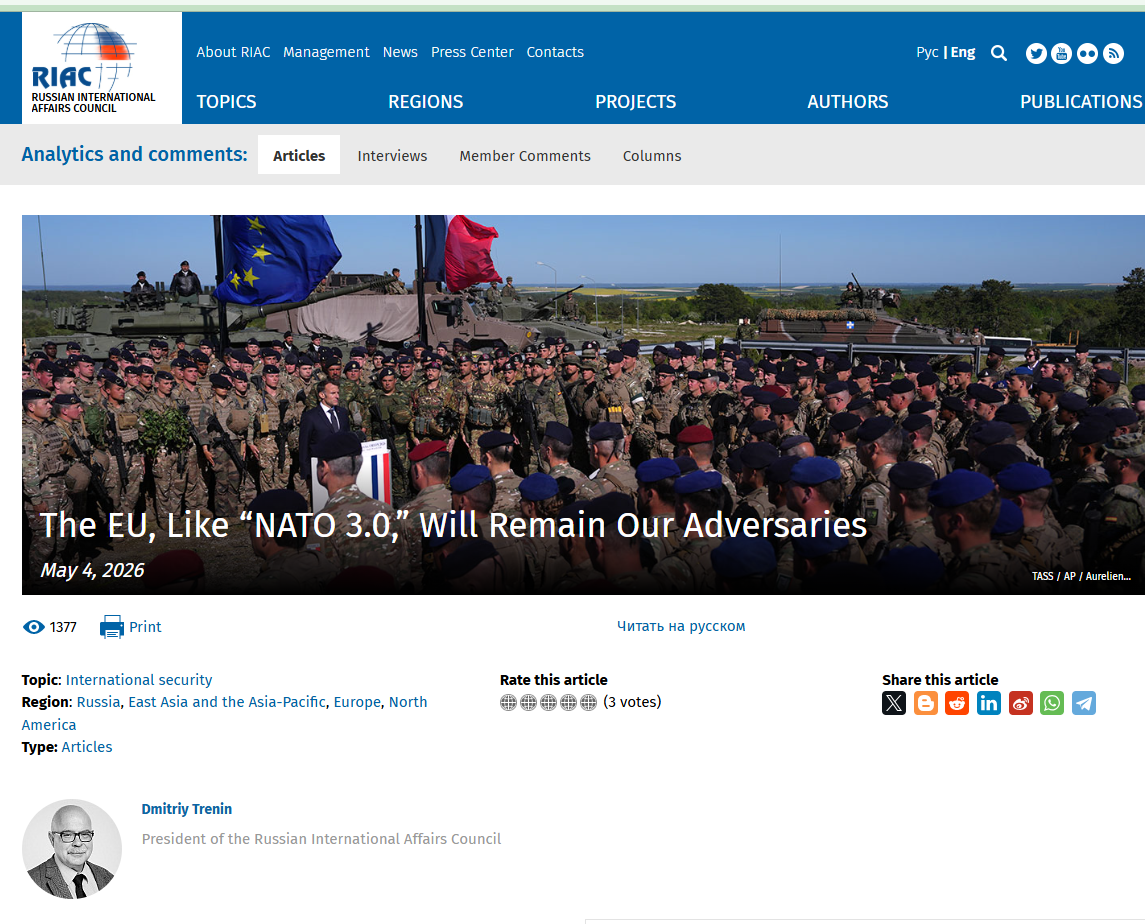Switch to Member Comments tab
Image resolution: width=1145 pixels, height=924 pixels.
click(525, 156)
